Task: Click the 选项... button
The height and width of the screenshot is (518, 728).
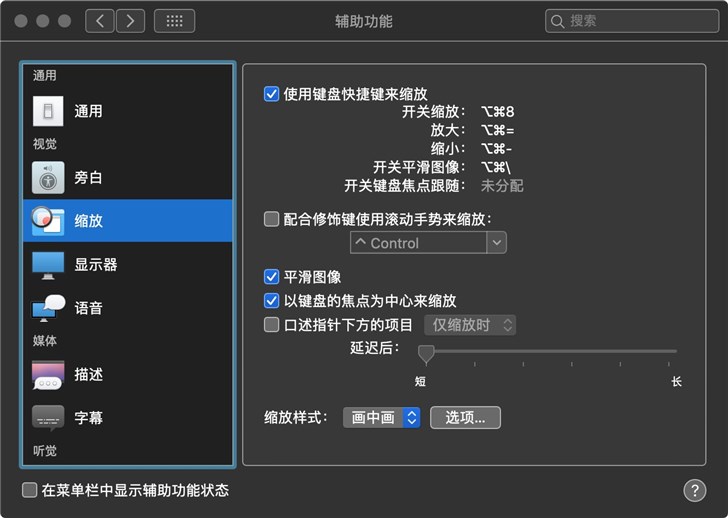Action: pos(465,417)
